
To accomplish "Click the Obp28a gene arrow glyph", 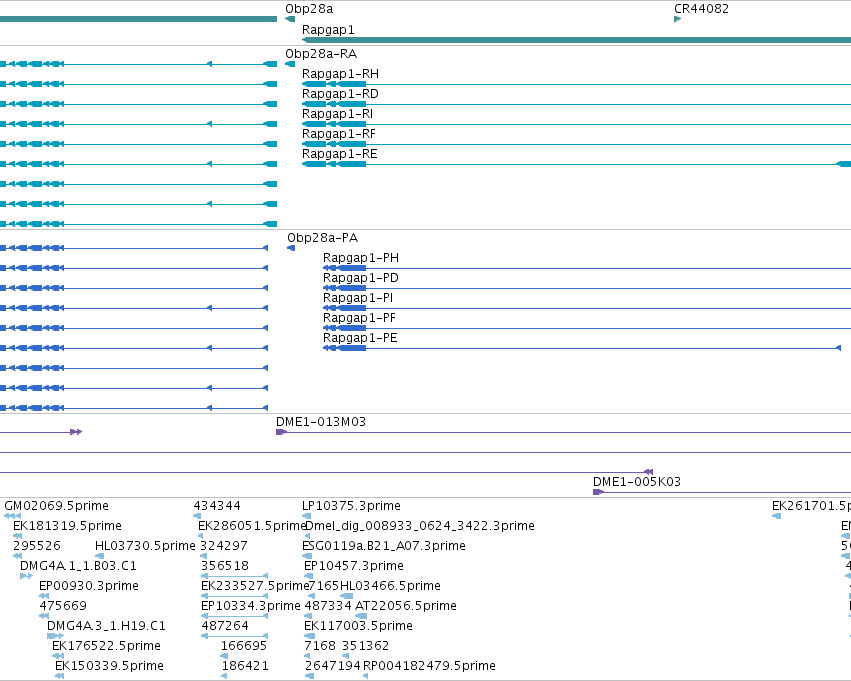I will coord(290,19).
